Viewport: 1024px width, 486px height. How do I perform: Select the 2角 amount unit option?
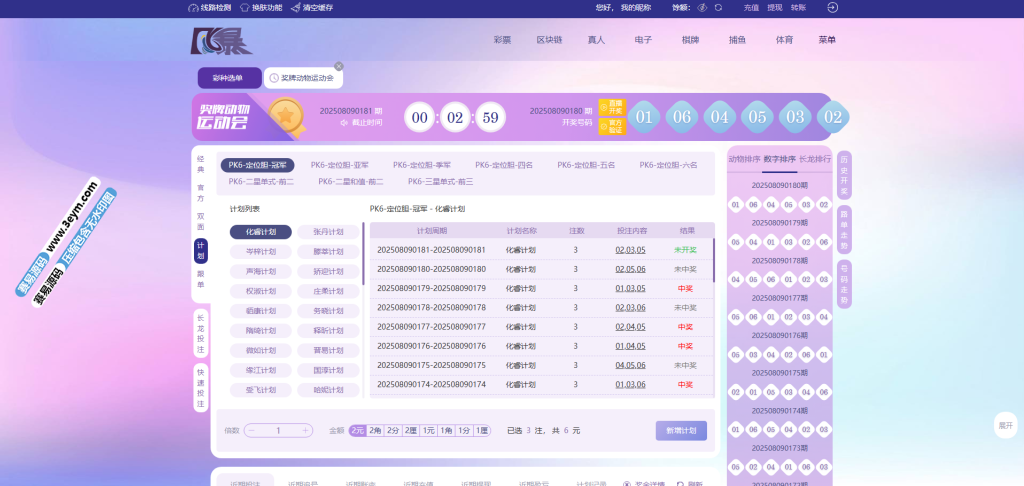(375, 430)
